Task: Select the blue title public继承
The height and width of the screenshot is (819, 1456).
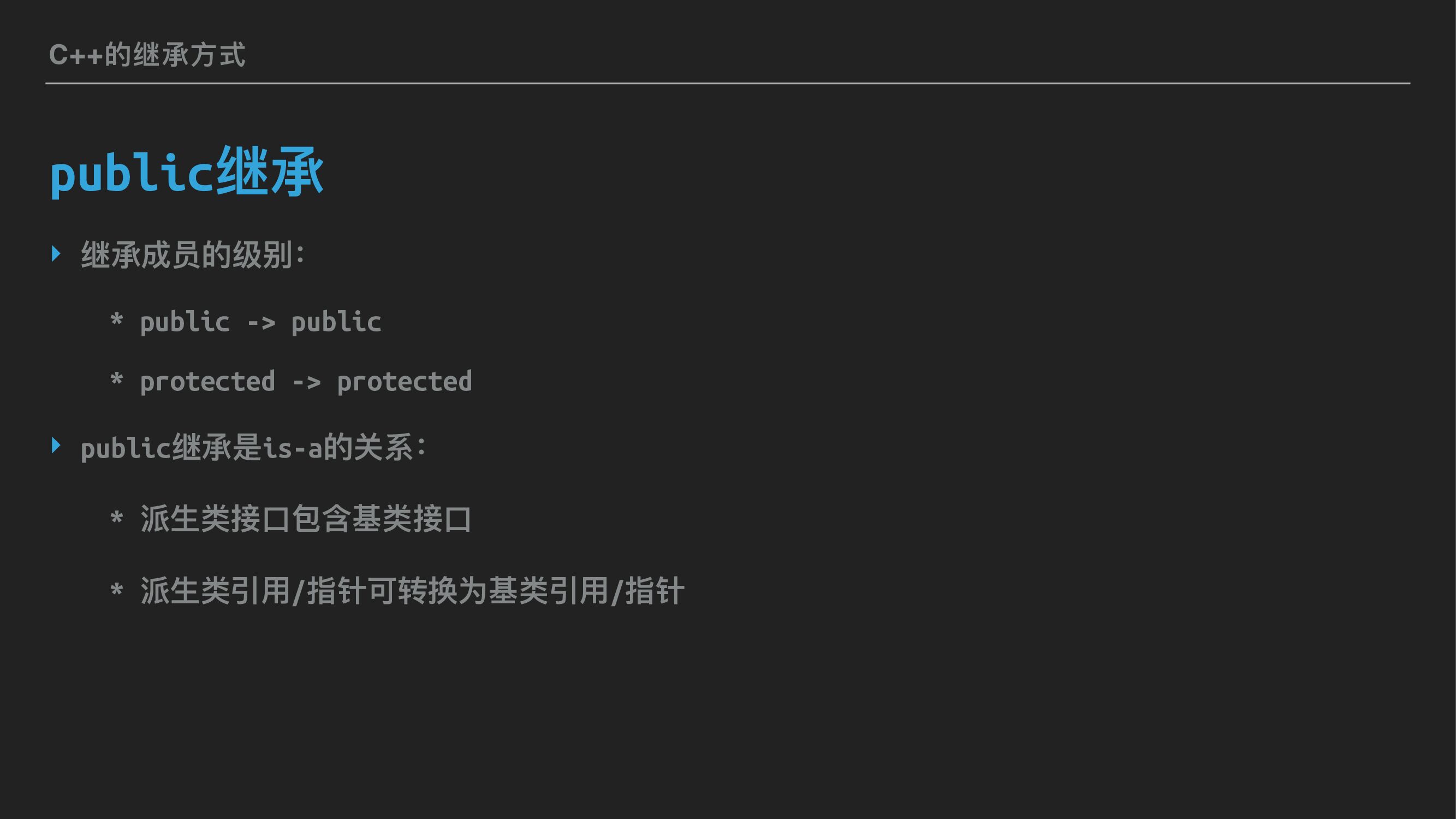Action: [187, 173]
